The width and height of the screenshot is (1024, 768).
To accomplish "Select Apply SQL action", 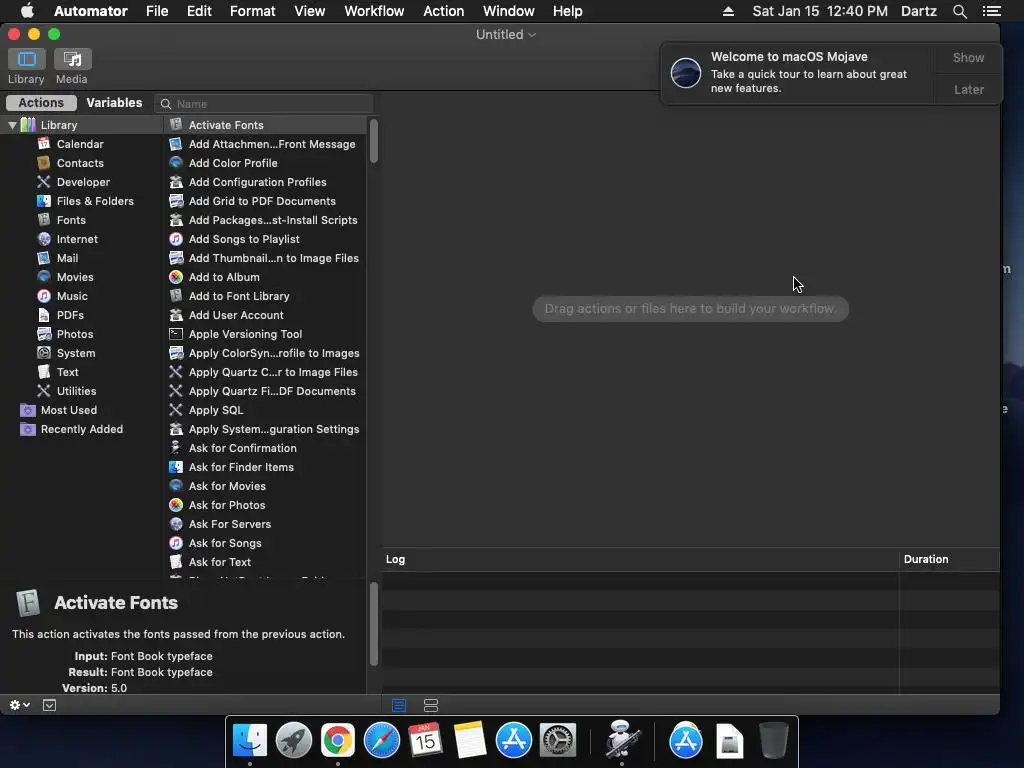I will 266,410.
